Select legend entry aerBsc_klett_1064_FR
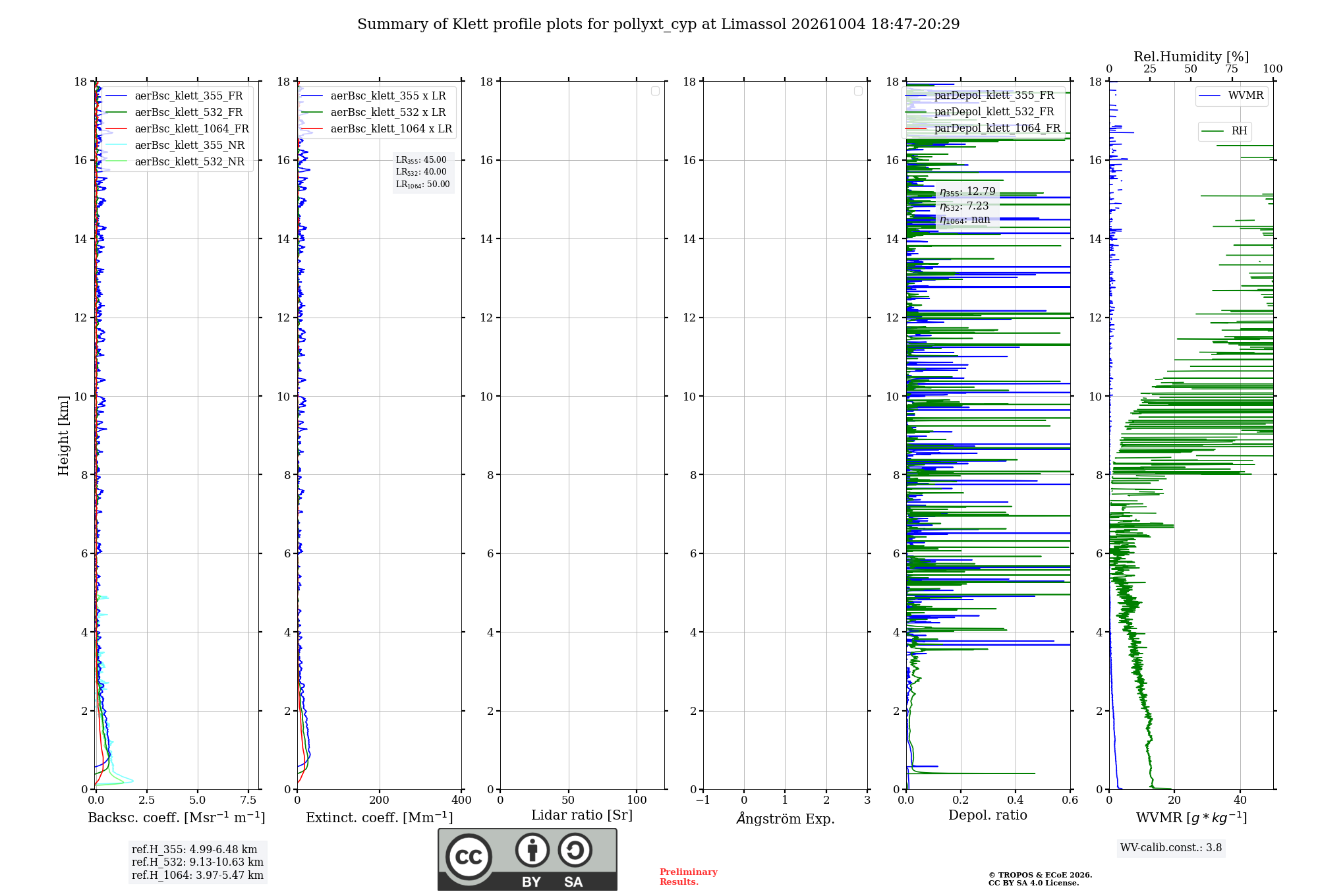1318x896 pixels. click(x=178, y=129)
